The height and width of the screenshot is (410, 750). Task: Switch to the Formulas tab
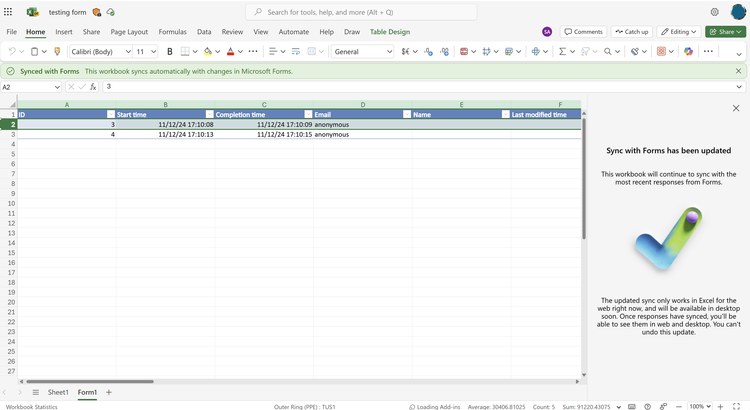pyautogui.click(x=173, y=32)
